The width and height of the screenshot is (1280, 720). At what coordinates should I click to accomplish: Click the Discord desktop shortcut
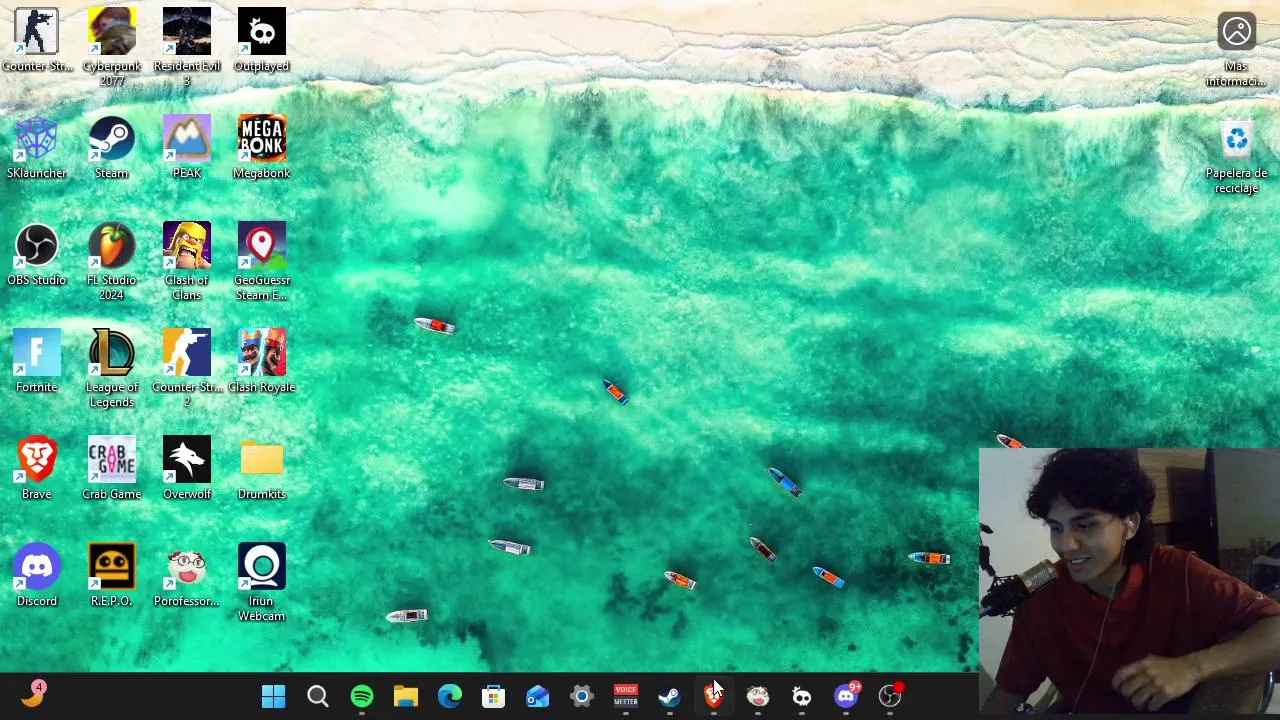pyautogui.click(x=37, y=575)
